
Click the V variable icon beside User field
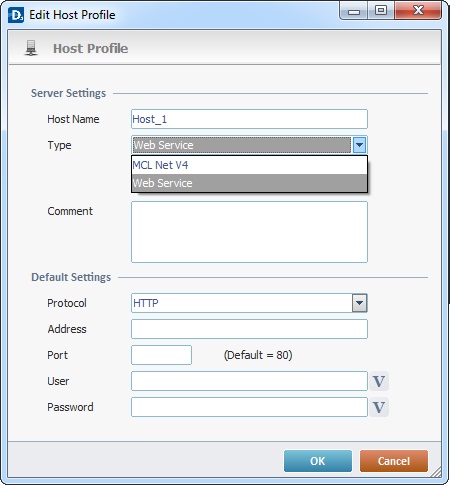pyautogui.click(x=379, y=381)
